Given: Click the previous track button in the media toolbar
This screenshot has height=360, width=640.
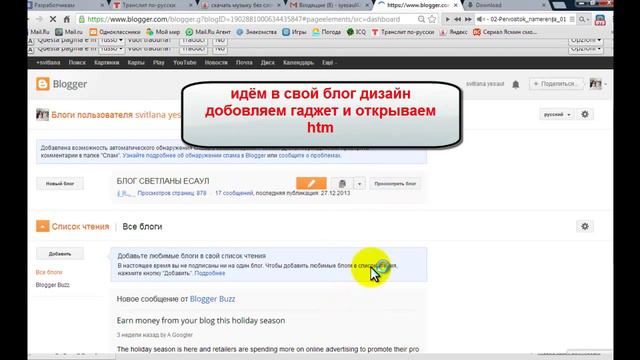Looking at the screenshot, I should 458,19.
